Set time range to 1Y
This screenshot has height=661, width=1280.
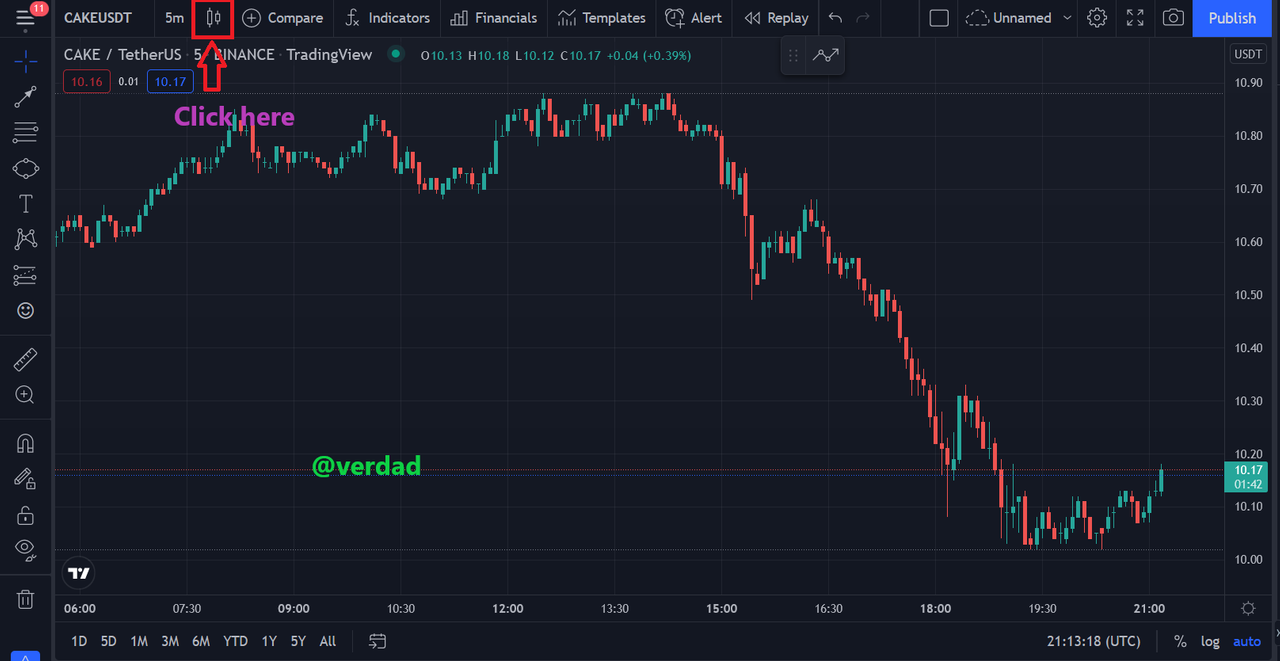(269, 641)
